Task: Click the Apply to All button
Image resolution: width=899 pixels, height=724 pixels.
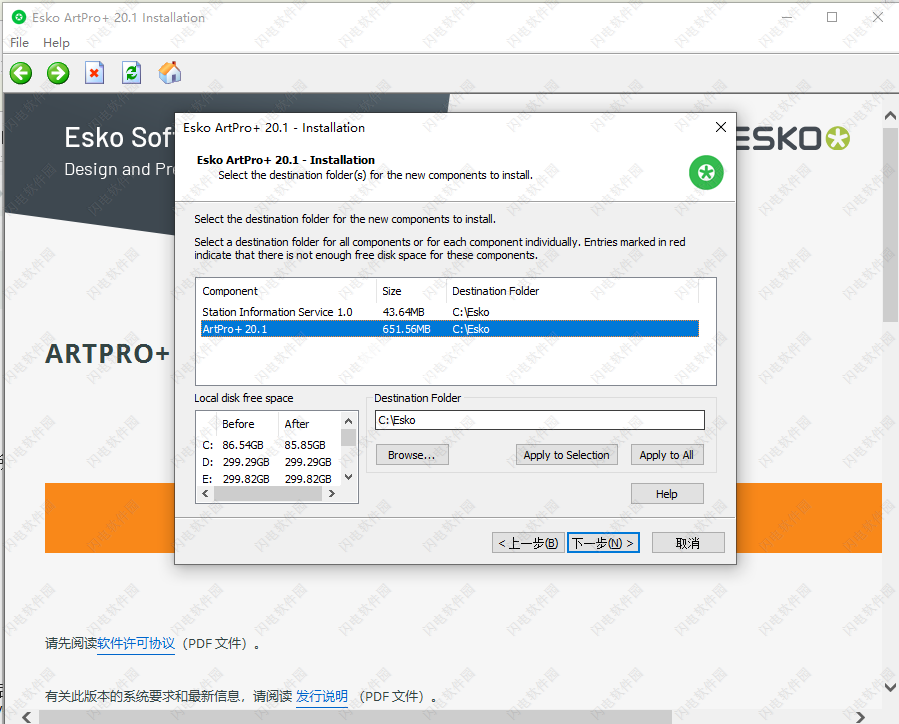Action: pos(667,454)
